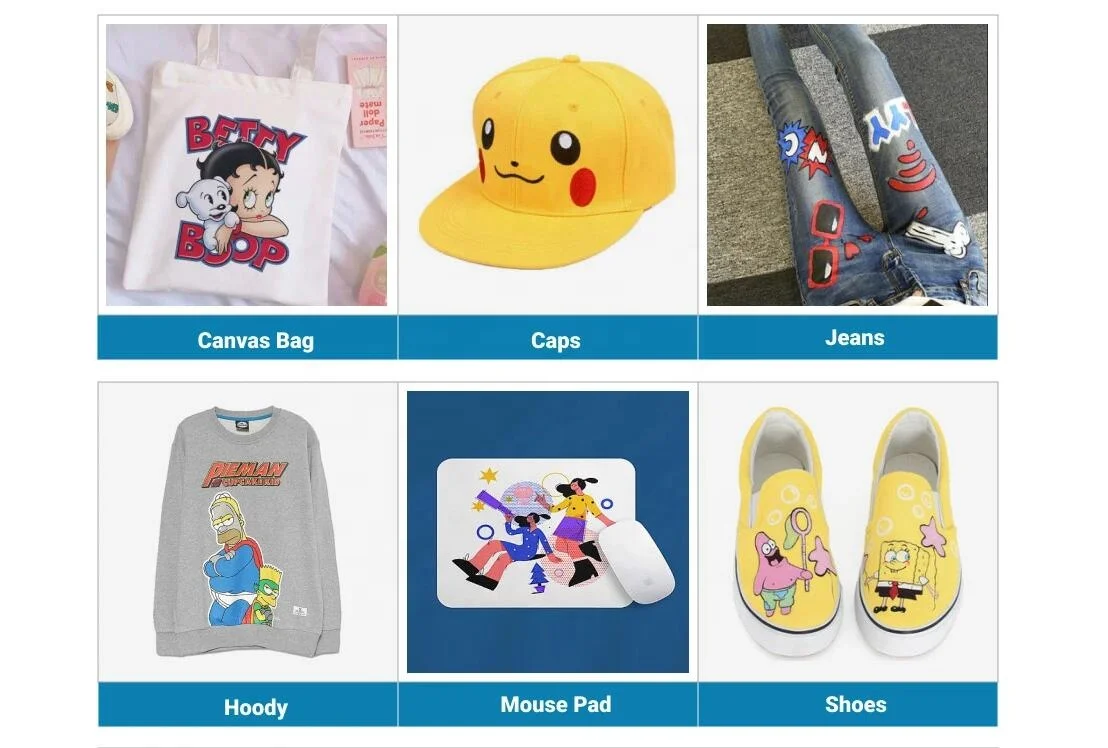Click the white mouse on the pad
This screenshot has height=748, width=1108.
[636, 562]
